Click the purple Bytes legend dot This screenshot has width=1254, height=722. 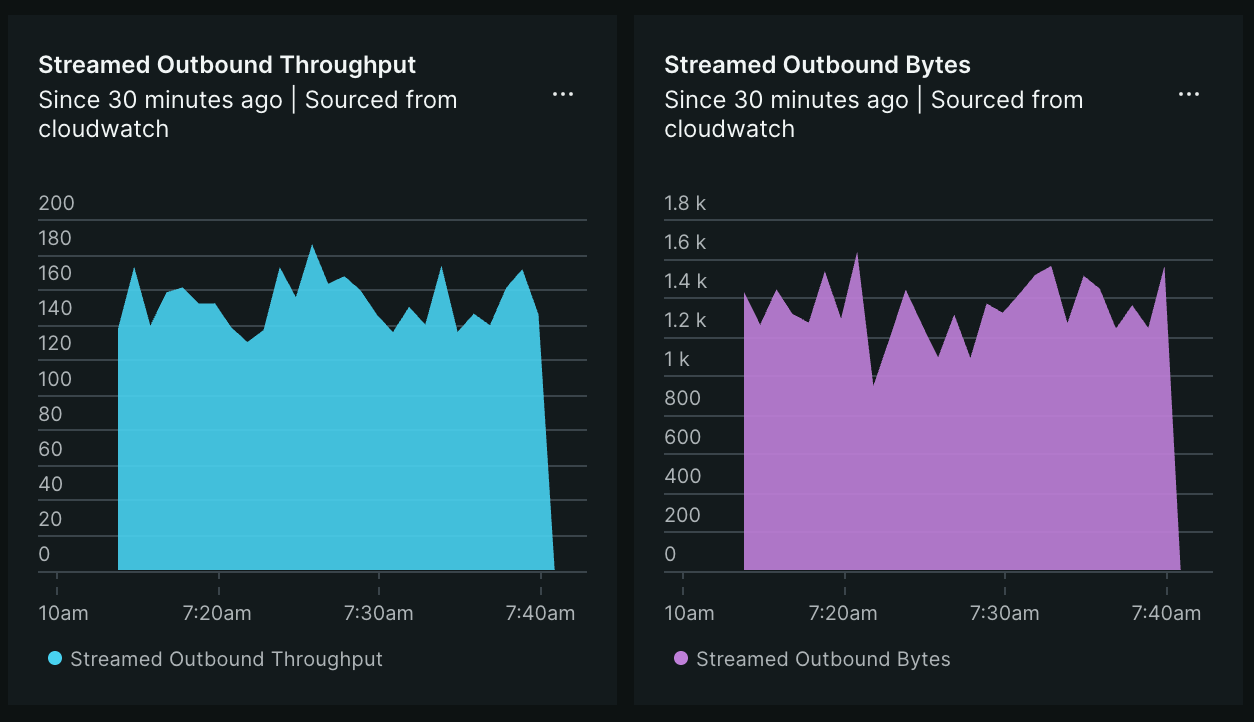click(x=681, y=658)
